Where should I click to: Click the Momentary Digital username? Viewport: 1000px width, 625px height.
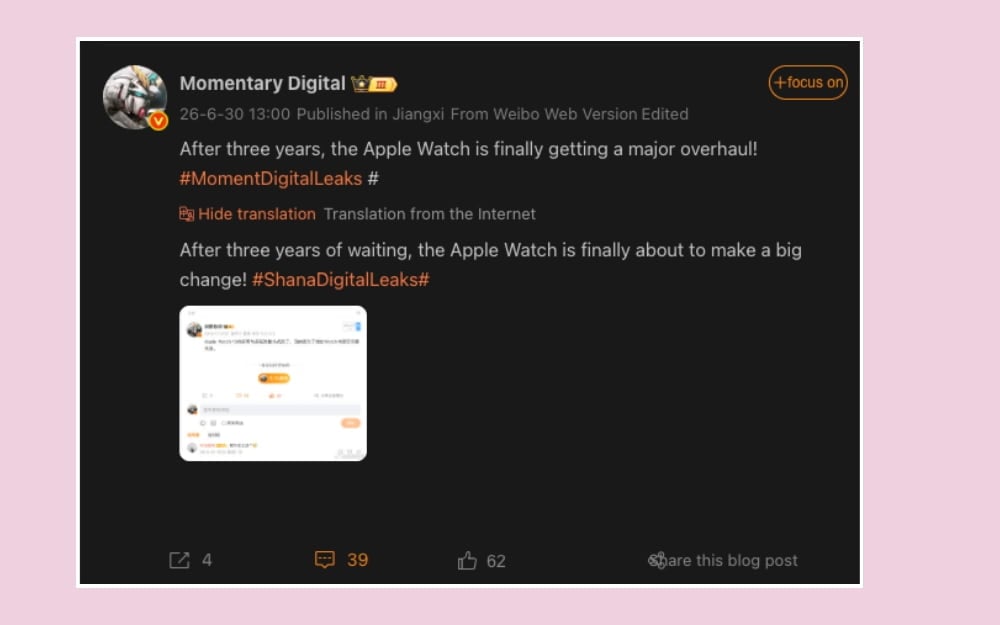coord(262,84)
